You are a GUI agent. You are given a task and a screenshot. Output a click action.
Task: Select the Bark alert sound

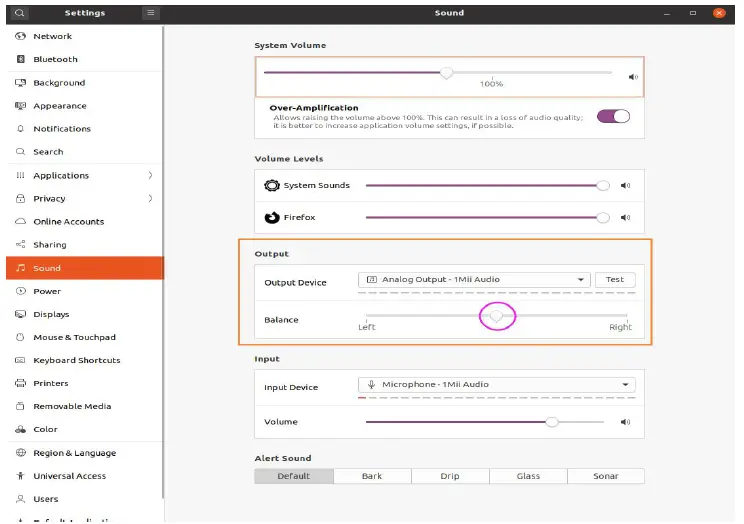[x=372, y=476]
